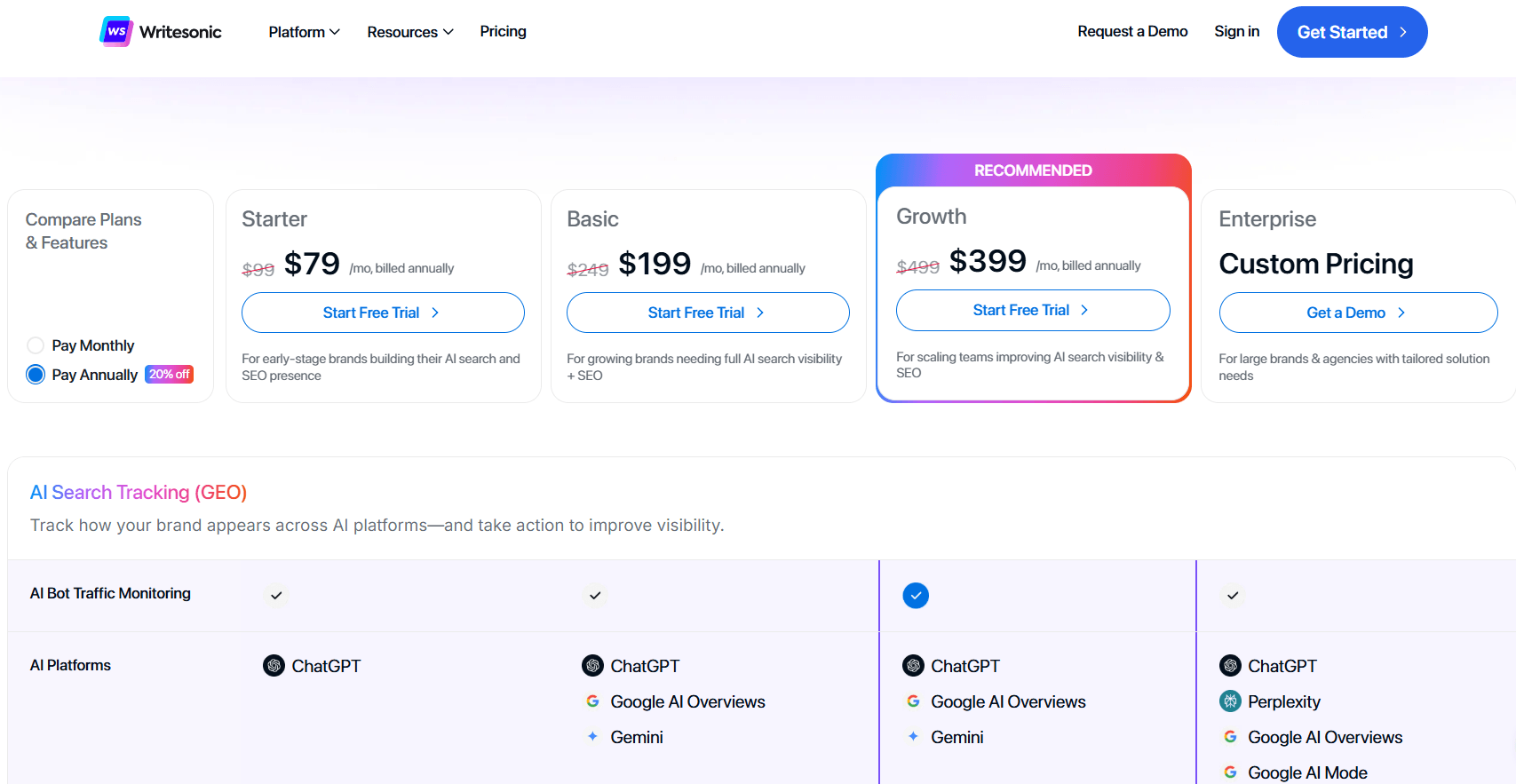Click the Growth plan title

[x=931, y=217]
